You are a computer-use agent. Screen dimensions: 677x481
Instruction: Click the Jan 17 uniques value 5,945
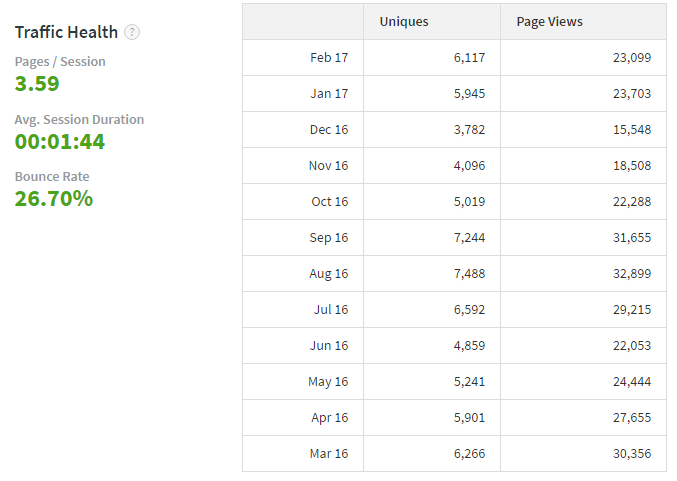click(x=469, y=94)
